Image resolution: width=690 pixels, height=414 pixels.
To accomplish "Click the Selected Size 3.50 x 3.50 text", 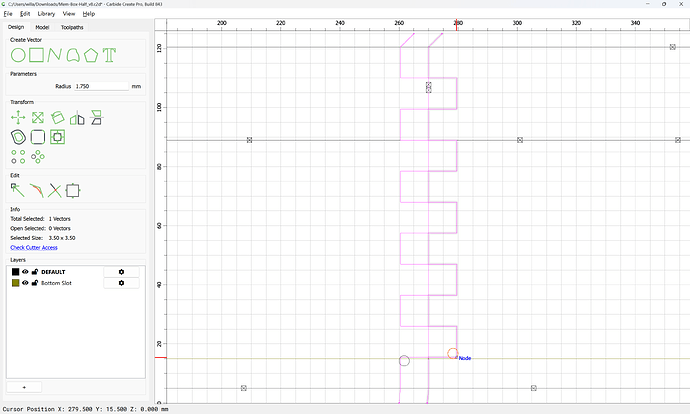I will click(43, 238).
